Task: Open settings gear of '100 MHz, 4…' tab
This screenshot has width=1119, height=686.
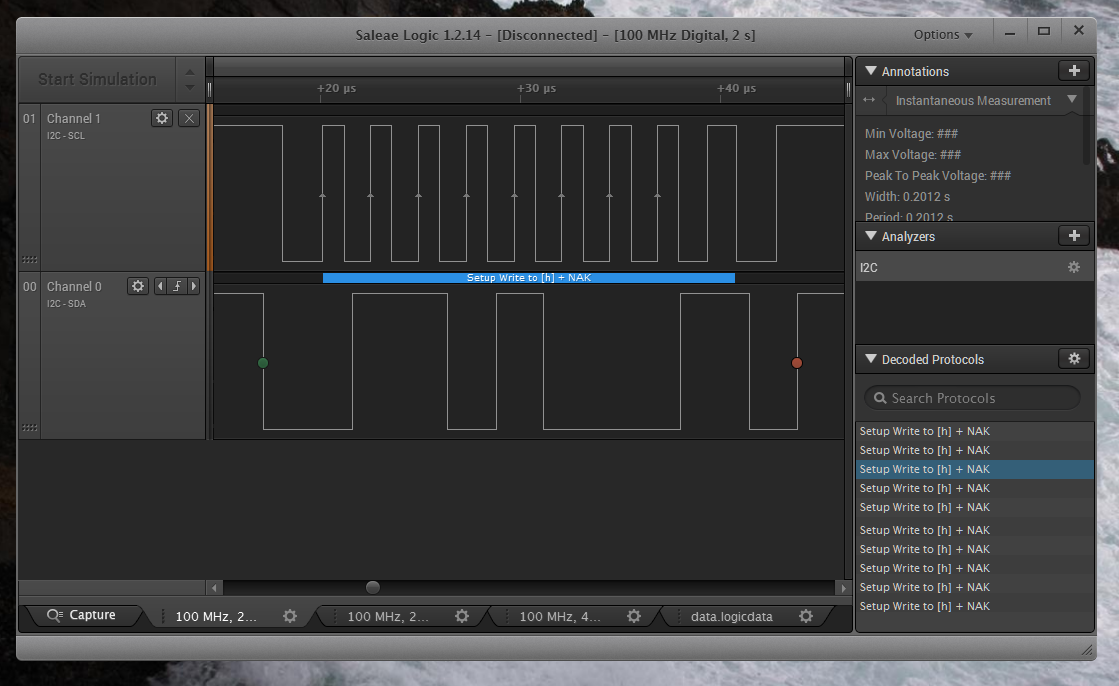Action: (634, 616)
